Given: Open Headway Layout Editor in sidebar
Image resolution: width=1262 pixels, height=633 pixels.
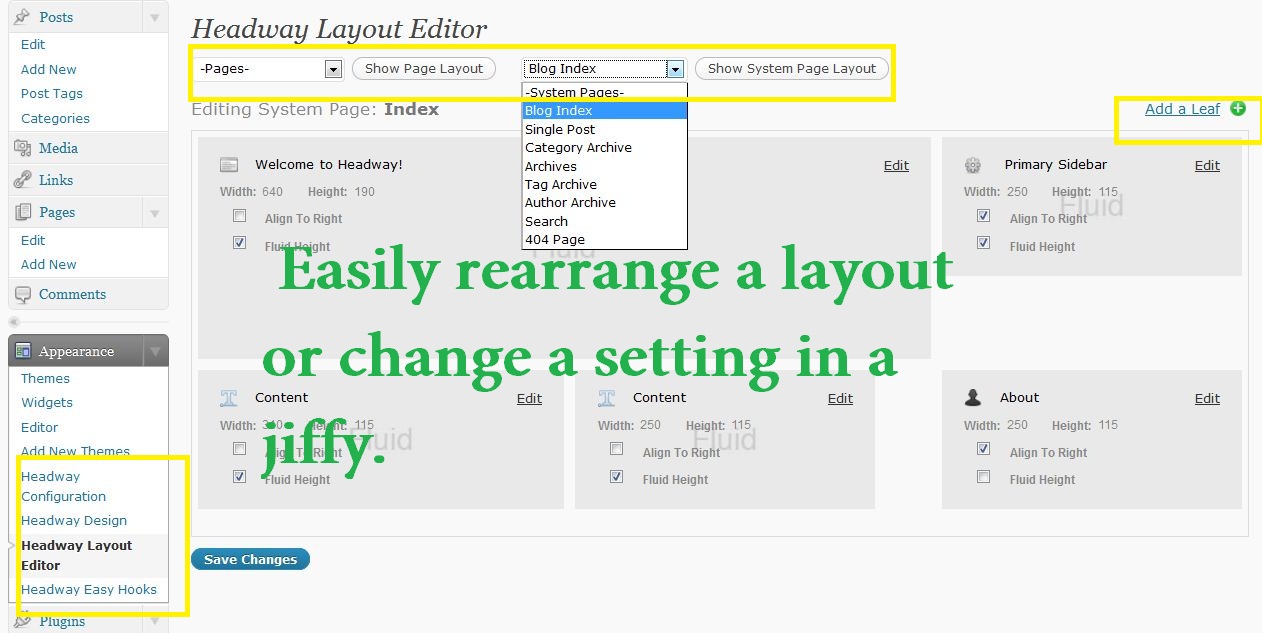Looking at the screenshot, I should tap(77, 555).
